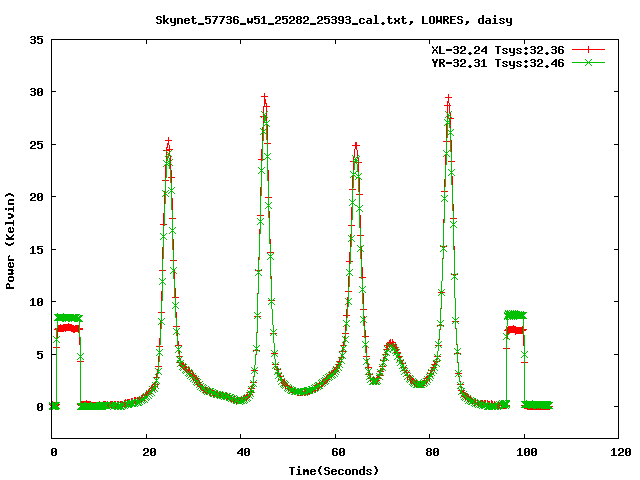Click the Time(Seconds) axis label
640x480 pixels.
coord(334,471)
